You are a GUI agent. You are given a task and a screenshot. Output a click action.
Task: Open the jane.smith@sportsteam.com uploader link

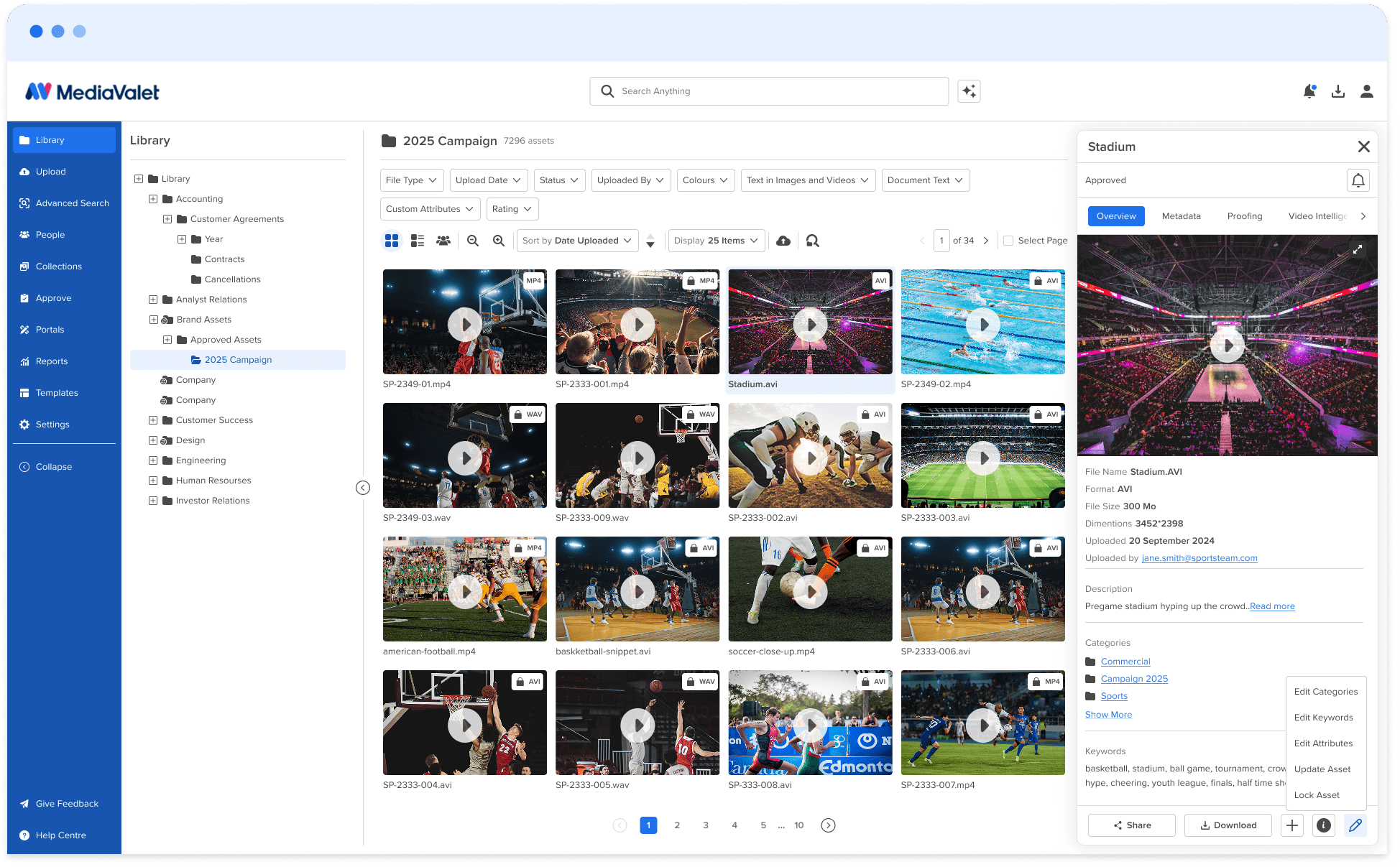[x=1199, y=558]
